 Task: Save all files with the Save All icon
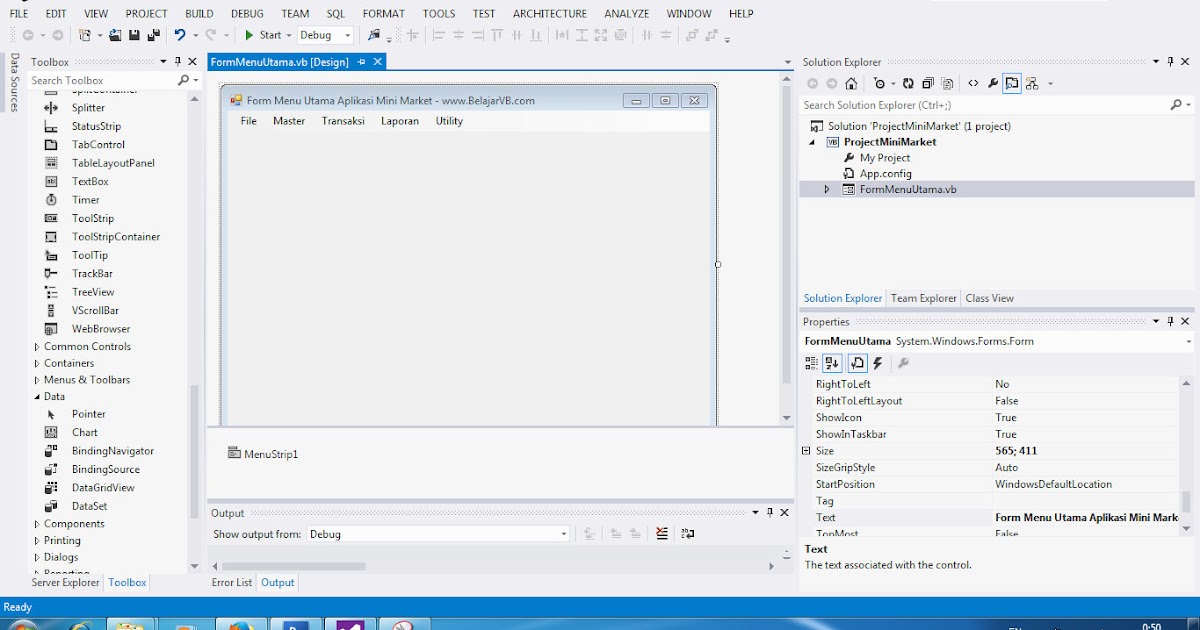click(153, 34)
